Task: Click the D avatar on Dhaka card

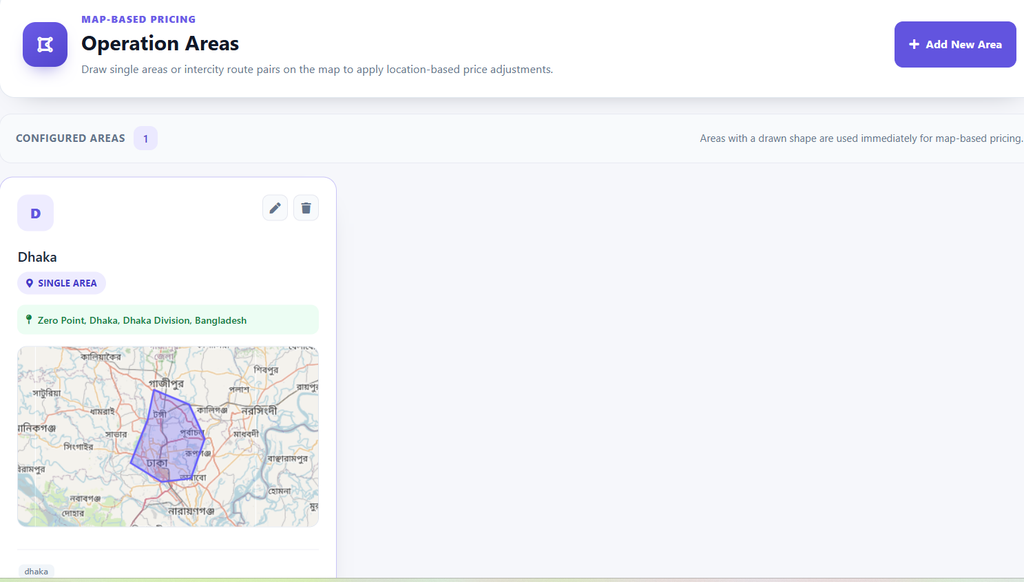Action: click(35, 213)
